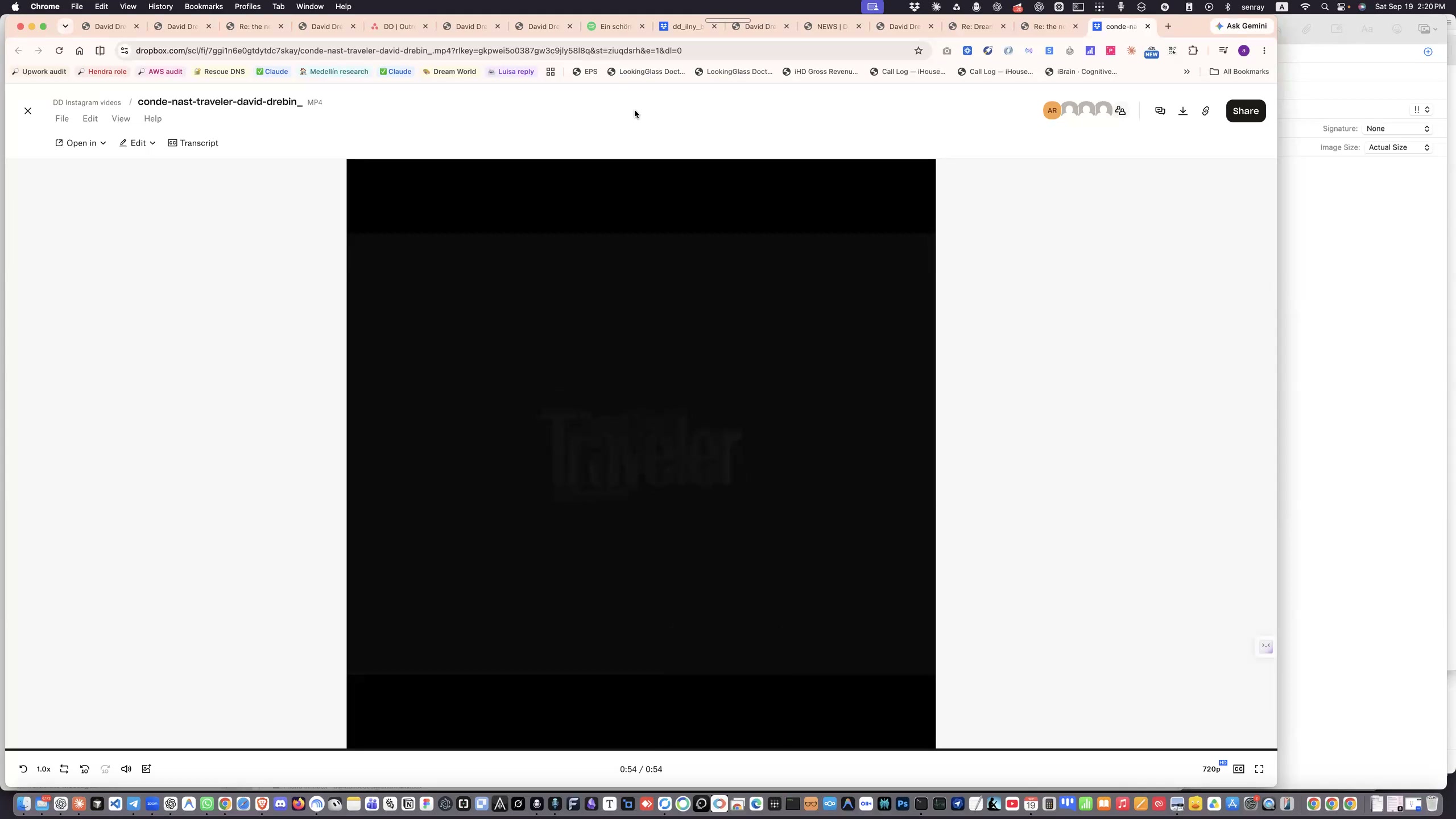This screenshot has width=1456, height=819.
Task: Open the Dropbox File menu
Action: (62, 118)
